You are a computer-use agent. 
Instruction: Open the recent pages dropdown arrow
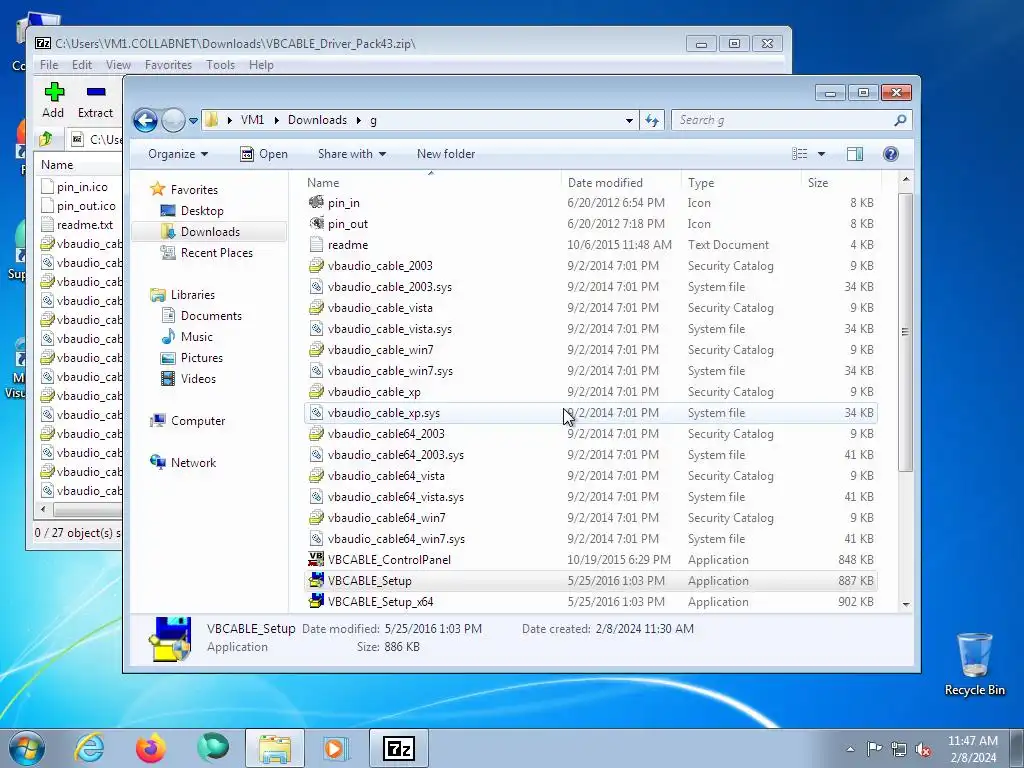(x=193, y=121)
